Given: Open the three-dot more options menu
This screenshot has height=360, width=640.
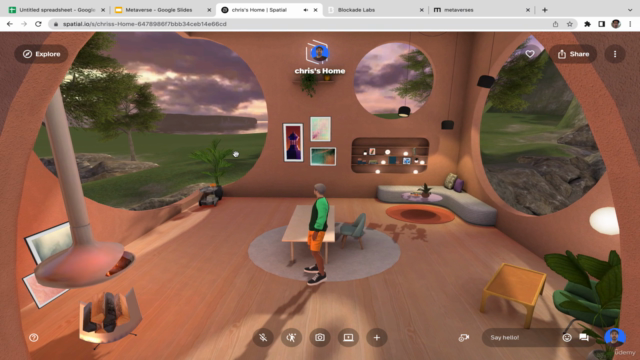Looking at the screenshot, I should pyautogui.click(x=615, y=54).
